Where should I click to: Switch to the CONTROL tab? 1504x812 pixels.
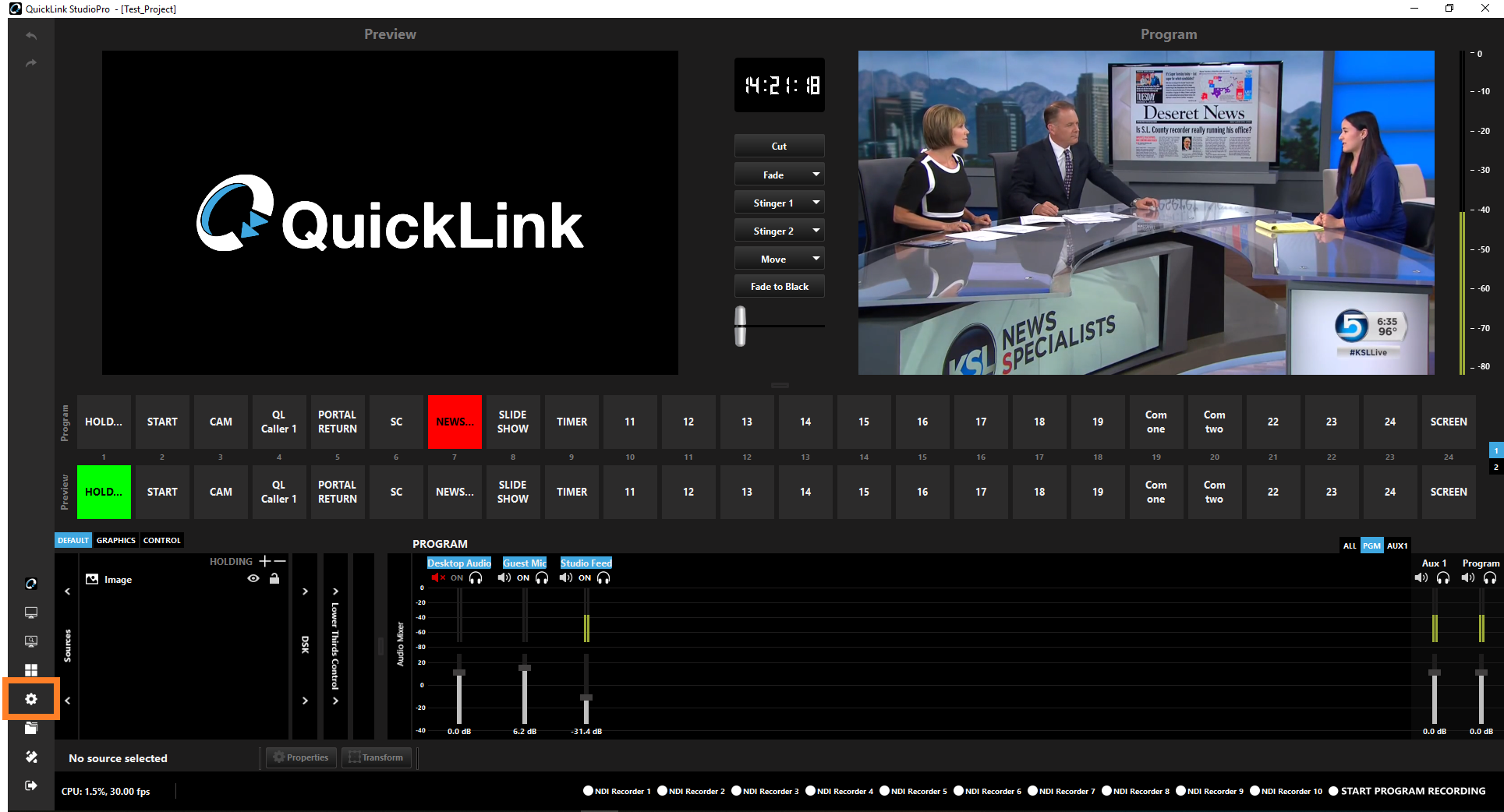tap(162, 540)
